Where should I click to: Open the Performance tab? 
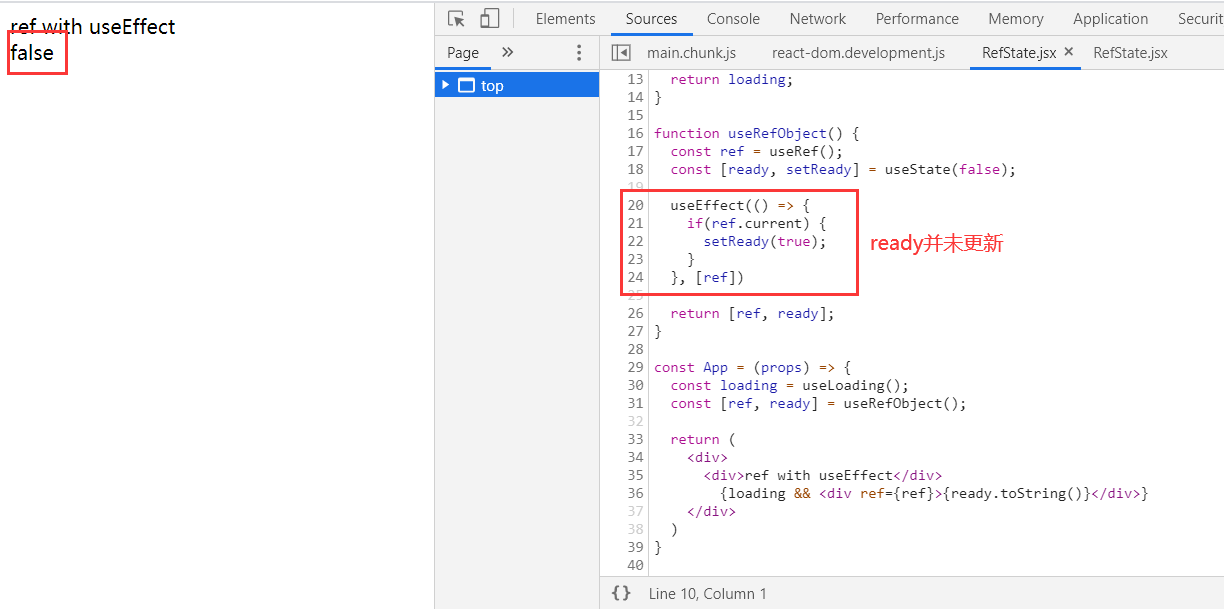pyautogui.click(x=917, y=19)
